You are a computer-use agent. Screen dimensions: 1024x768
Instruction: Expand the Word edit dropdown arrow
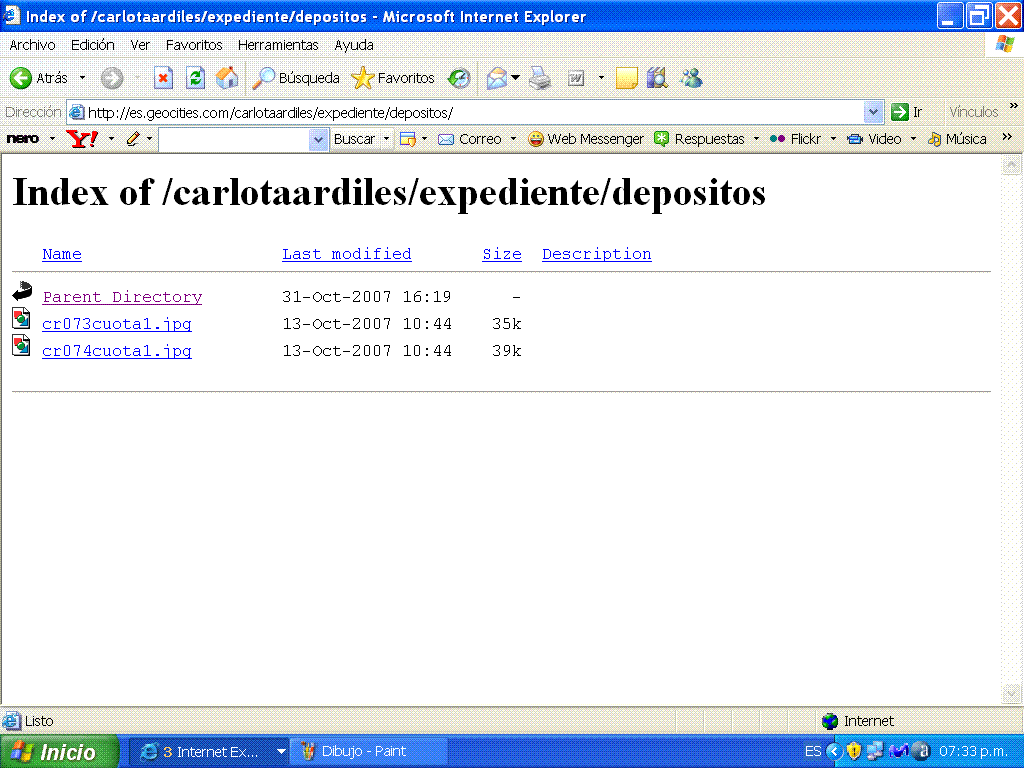click(x=601, y=78)
